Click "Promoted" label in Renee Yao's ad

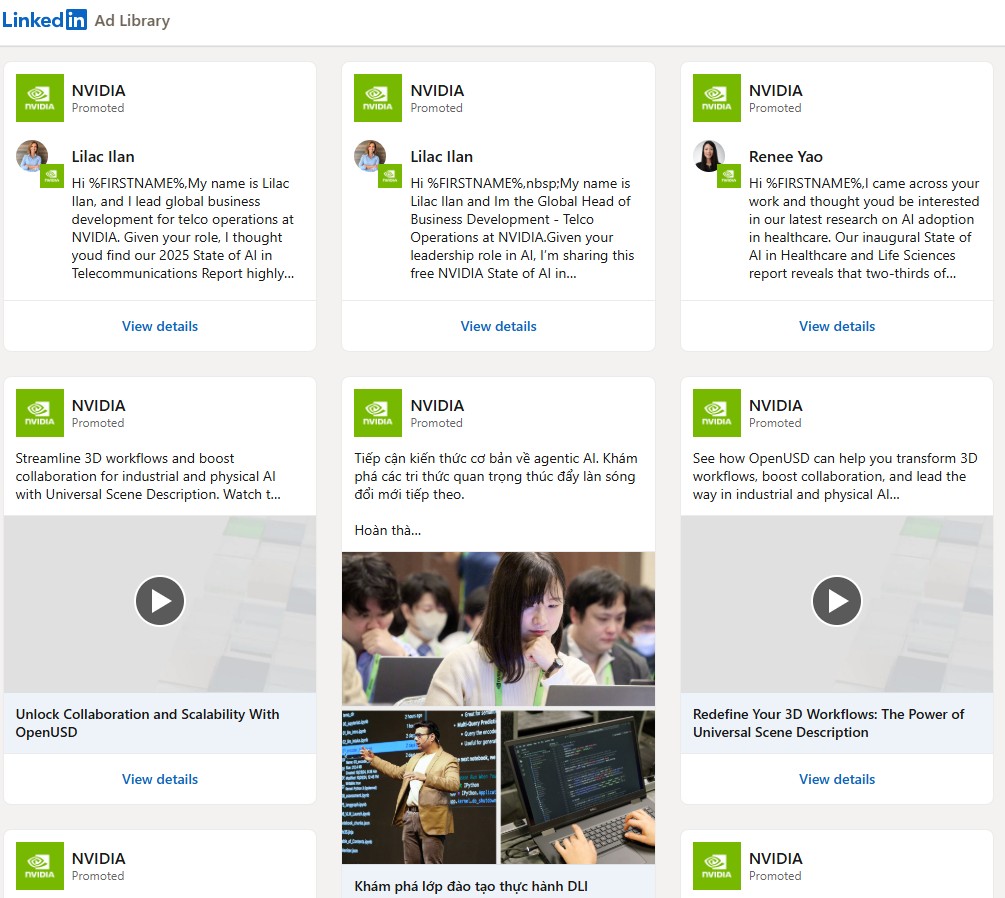pyautogui.click(x=775, y=108)
